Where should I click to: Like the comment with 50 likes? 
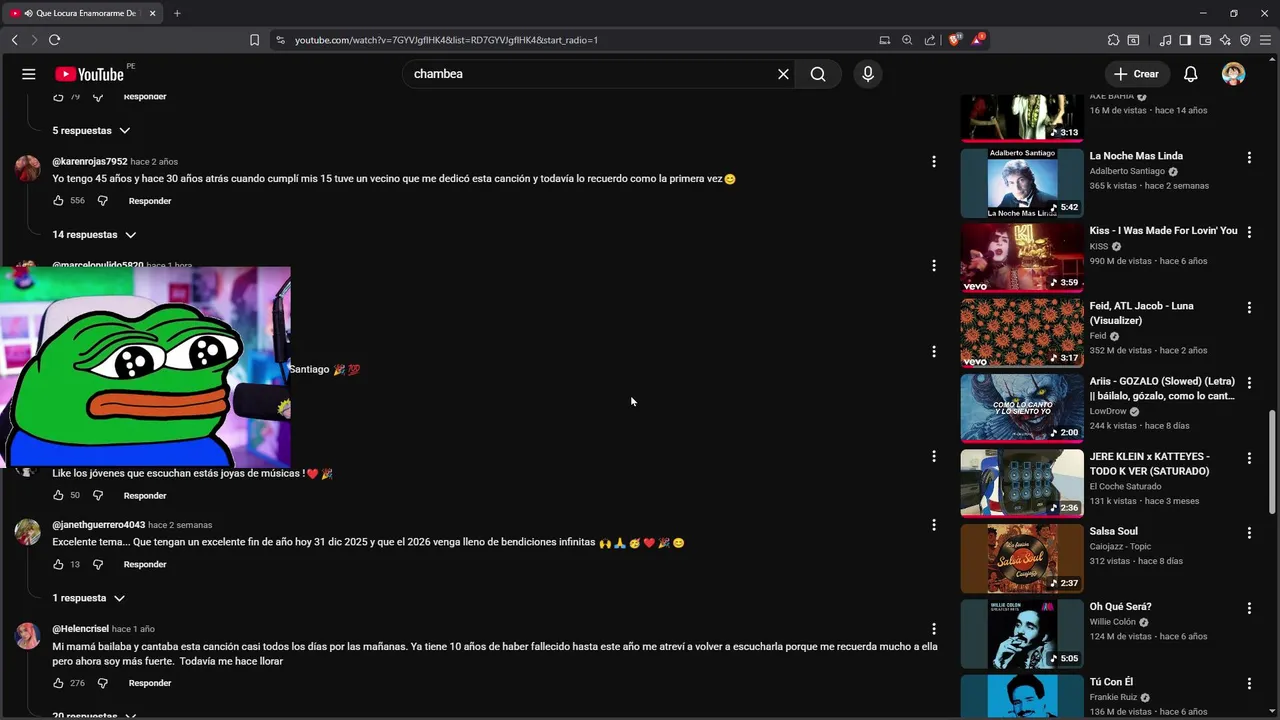(x=58, y=495)
